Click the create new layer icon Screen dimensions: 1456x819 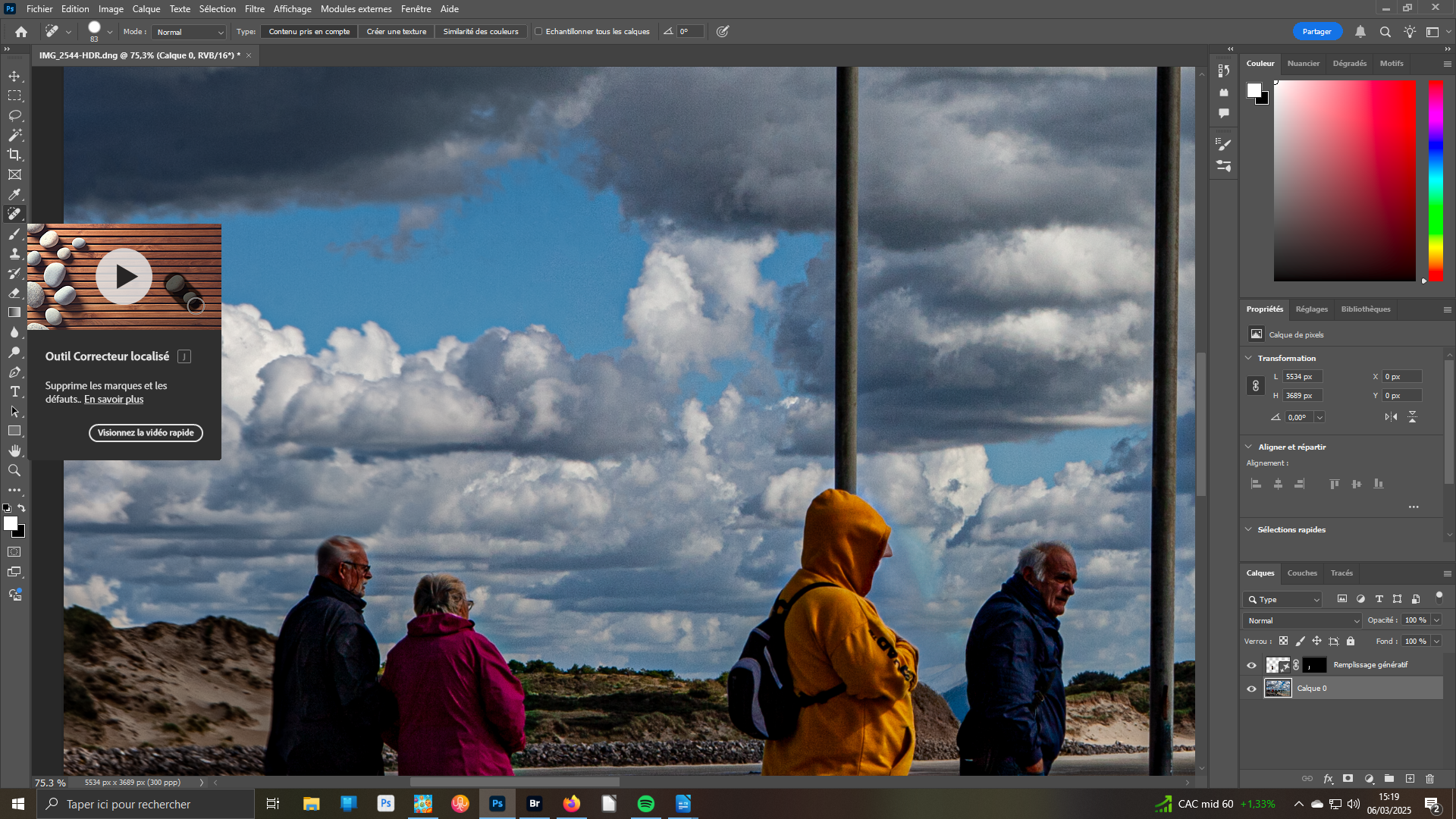[x=1410, y=779]
